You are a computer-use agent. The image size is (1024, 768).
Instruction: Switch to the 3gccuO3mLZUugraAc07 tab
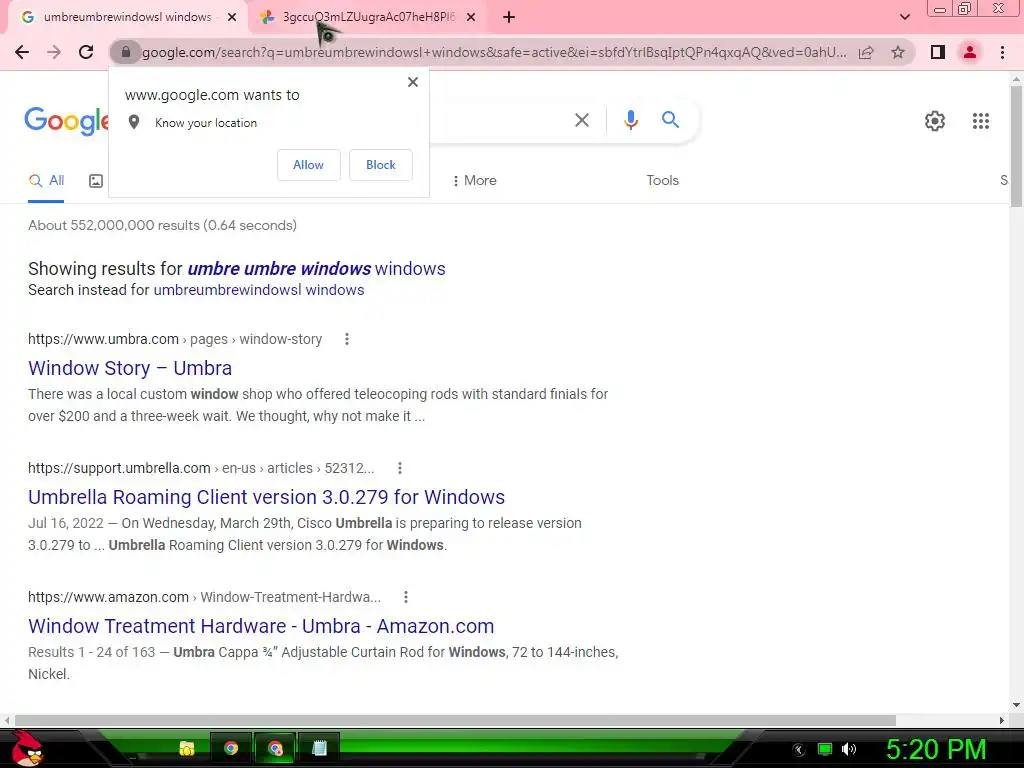pos(368,17)
